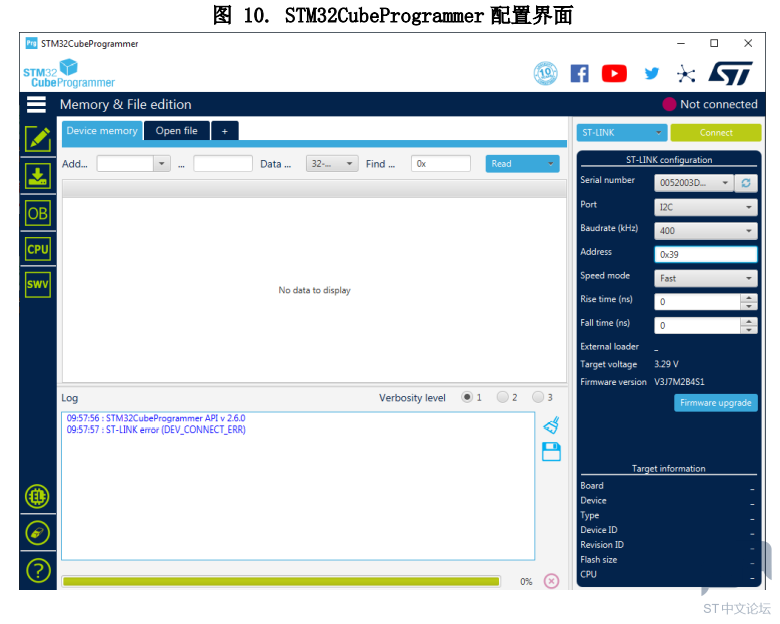Clear the log with broom icon
780x624 pixels.
(551, 425)
